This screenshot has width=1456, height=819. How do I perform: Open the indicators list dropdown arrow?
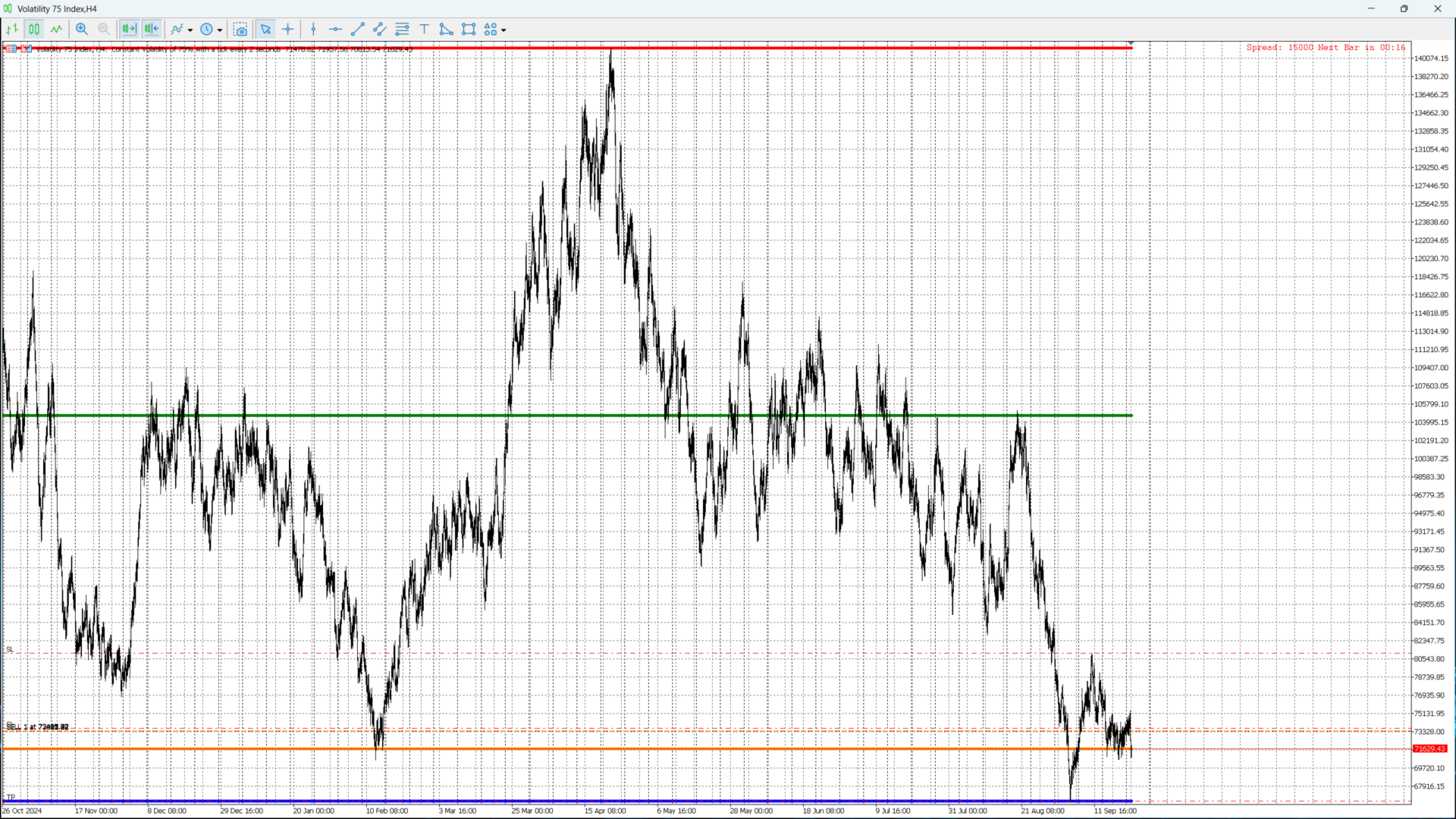[x=190, y=30]
